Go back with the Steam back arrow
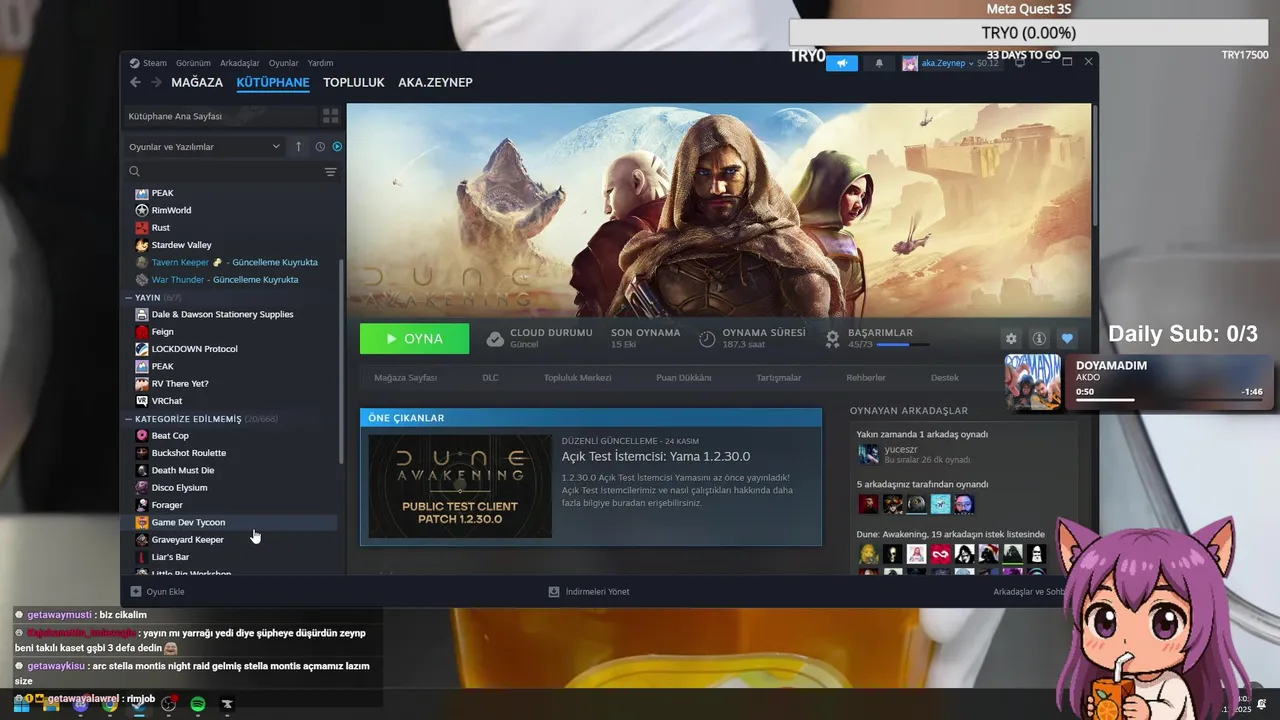The width and height of the screenshot is (1280, 720). [135, 82]
